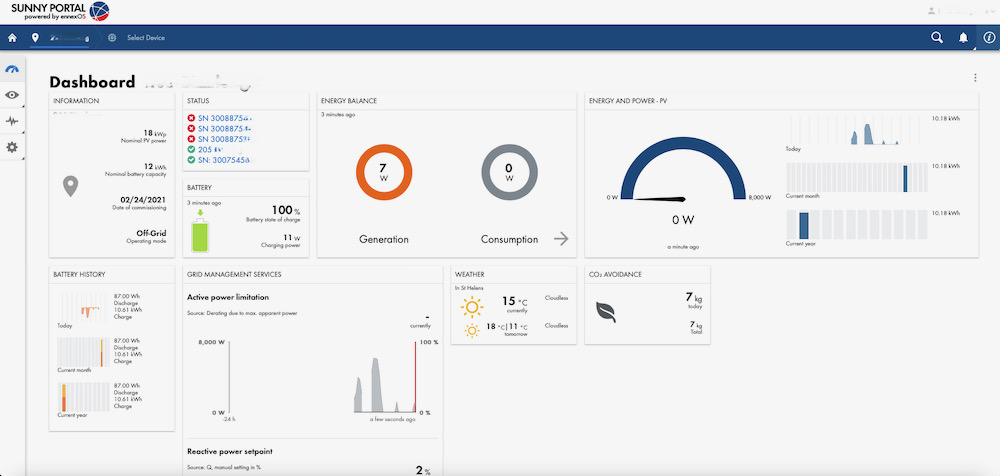Image resolution: width=1000 pixels, height=476 pixels.
Task: Click the Energy Balance arrow next to Consumption
Action: pos(562,239)
